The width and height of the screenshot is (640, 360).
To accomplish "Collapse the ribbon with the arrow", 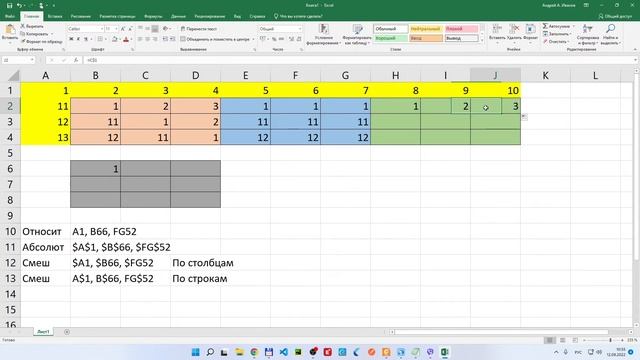I will 635,49.
